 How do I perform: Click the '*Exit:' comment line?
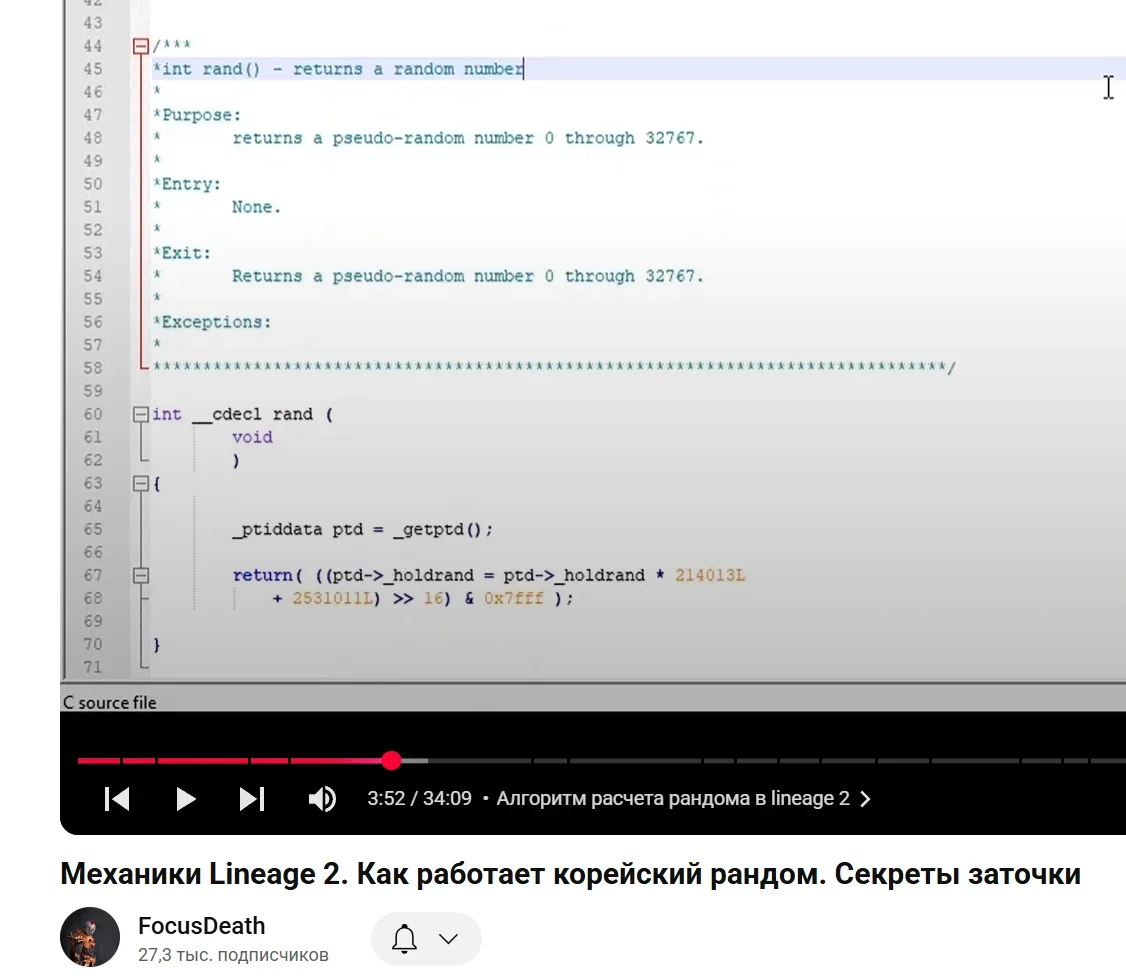pos(182,253)
